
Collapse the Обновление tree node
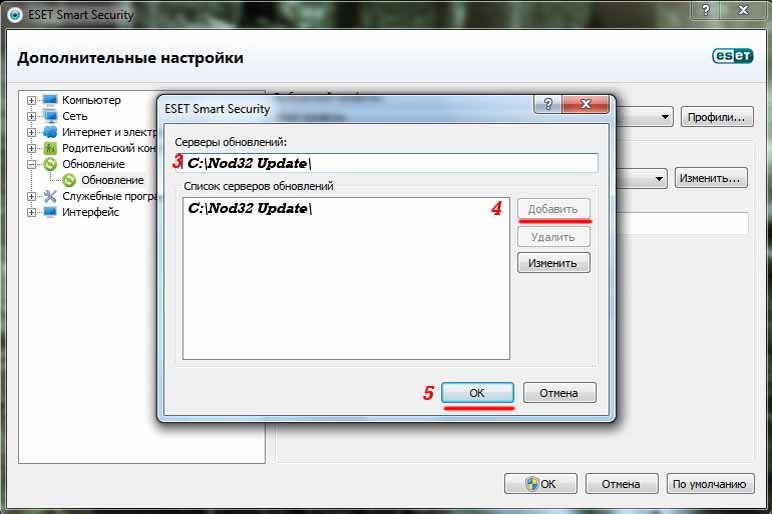pyautogui.click(x=32, y=164)
